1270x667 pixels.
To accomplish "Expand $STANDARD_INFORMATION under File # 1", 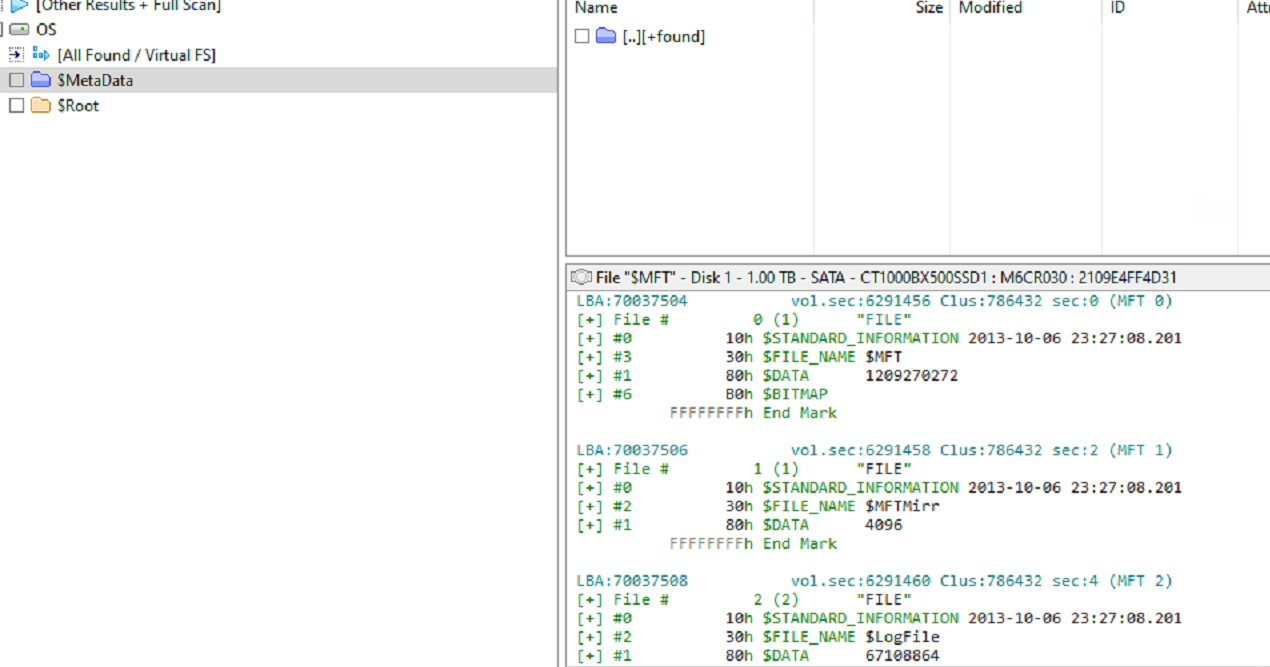I will (591, 488).
